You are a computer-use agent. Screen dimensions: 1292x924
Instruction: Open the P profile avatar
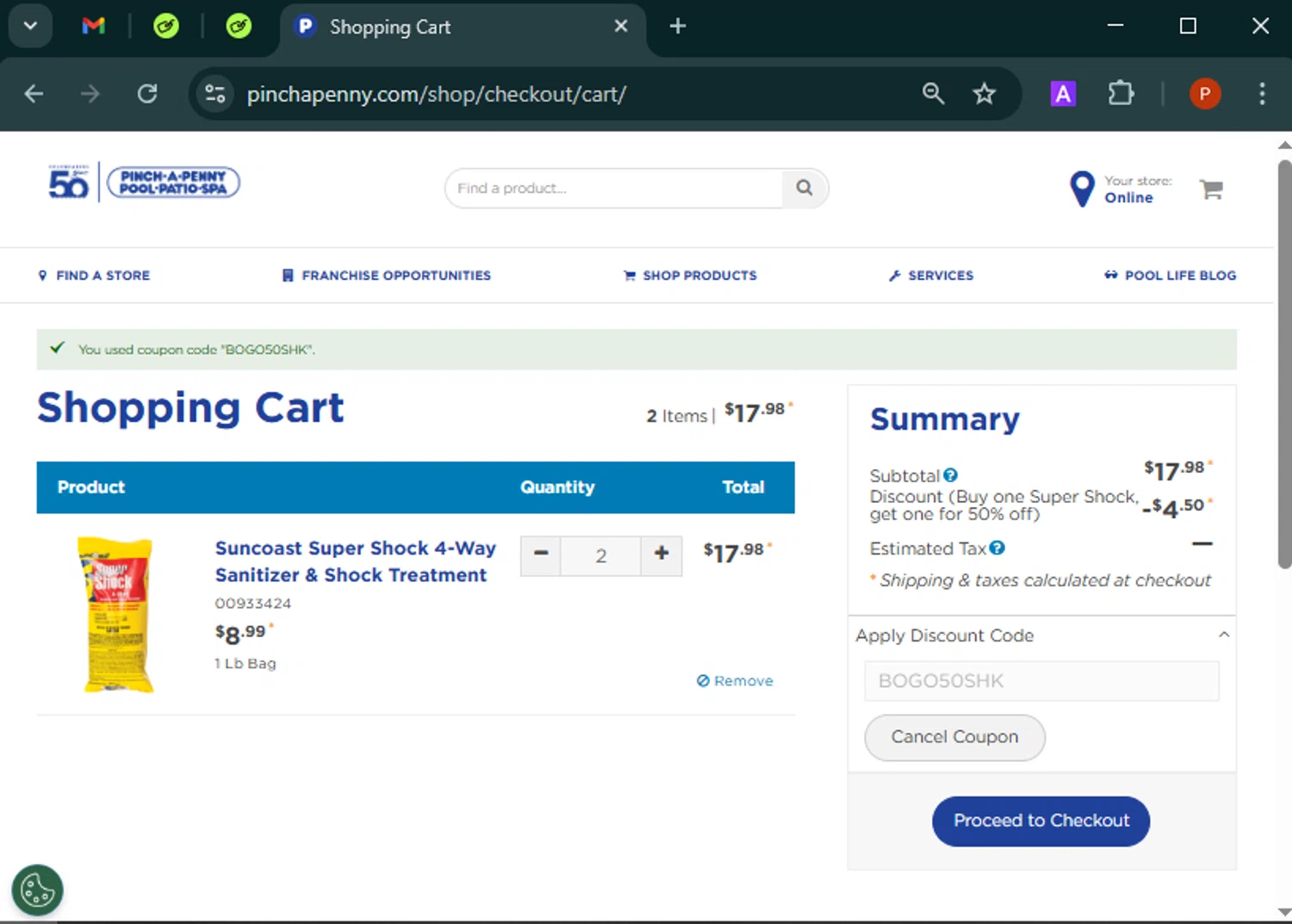coord(1205,93)
